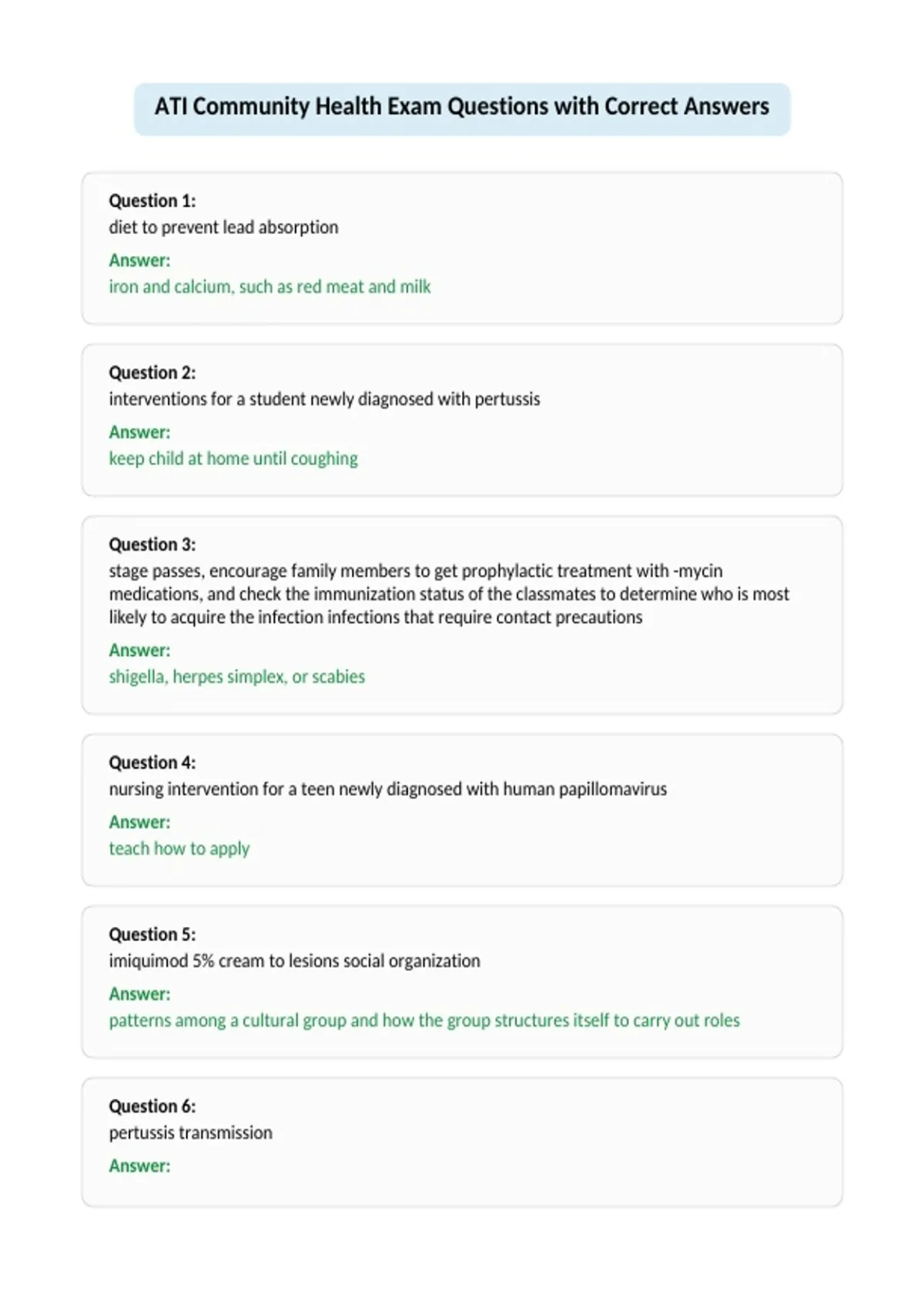Select the 'pertussis transmission' text
Viewport: 924px width, 1309px height.
191,1133
